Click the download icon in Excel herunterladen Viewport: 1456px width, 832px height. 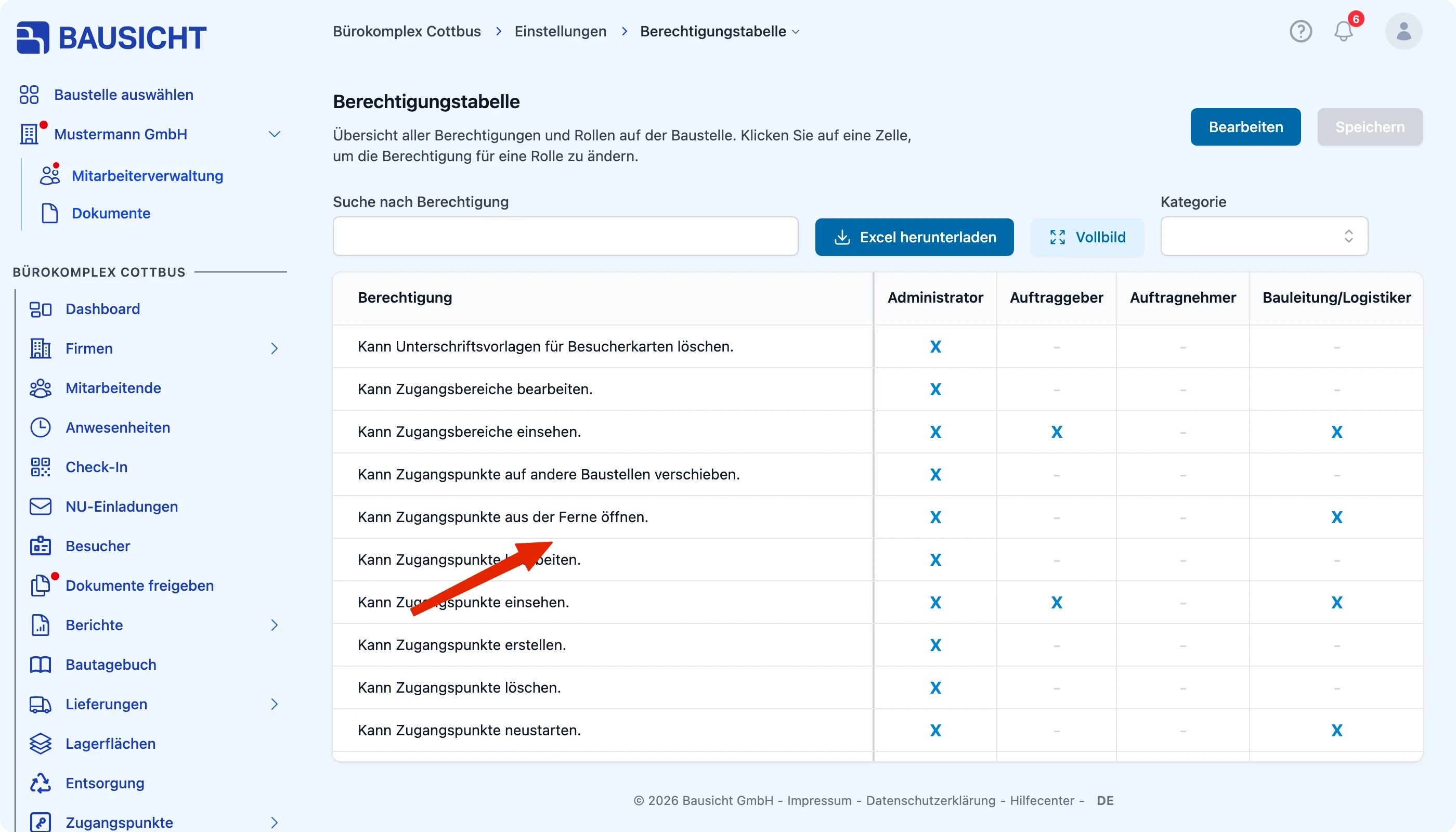coord(842,237)
